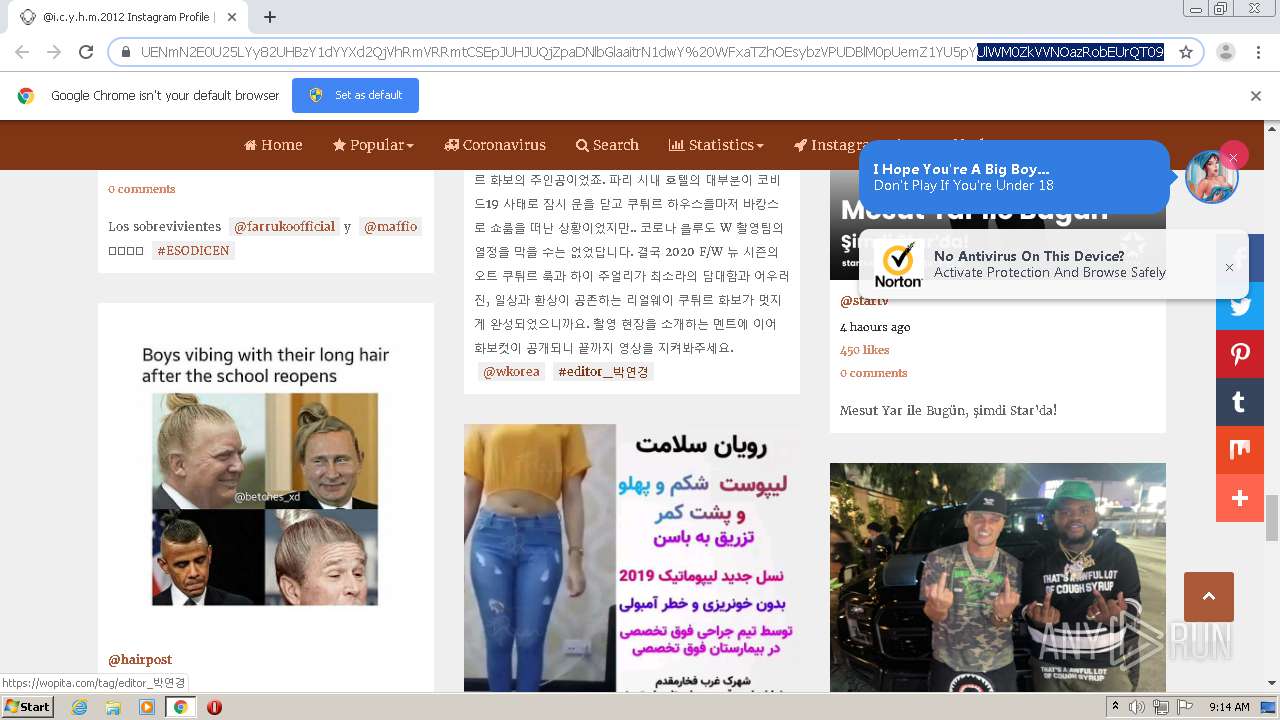Expand the Statistics dropdown menu
The height and width of the screenshot is (720, 1280).
(716, 145)
